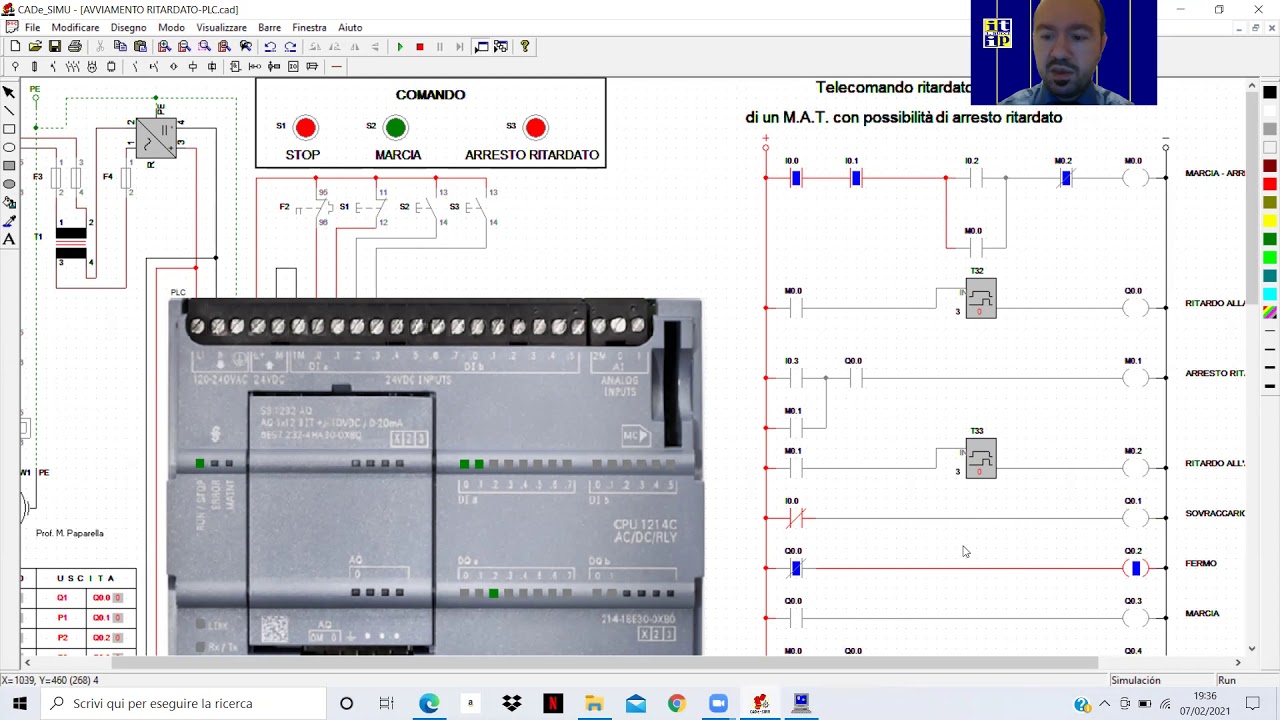This screenshot has width=1280, height=720.
Task: Open the connection line symbol library icon
Action: (337, 66)
